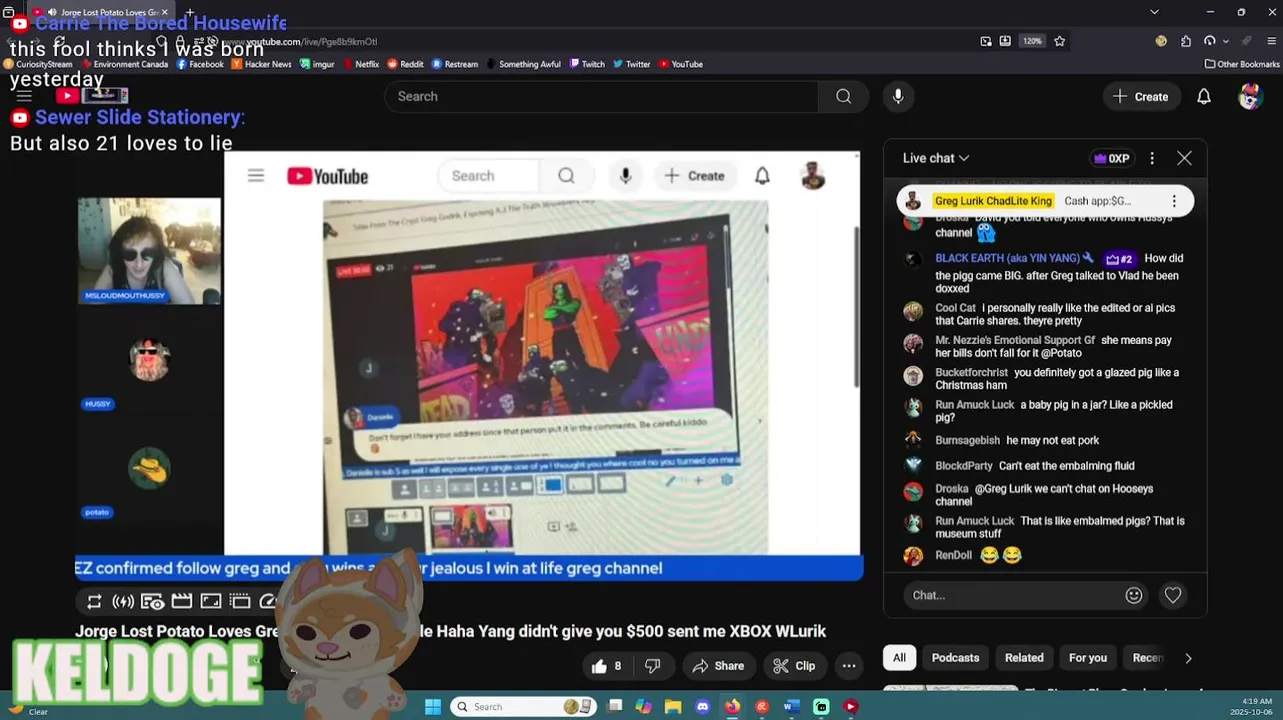Select the All filter chip

tap(899, 657)
